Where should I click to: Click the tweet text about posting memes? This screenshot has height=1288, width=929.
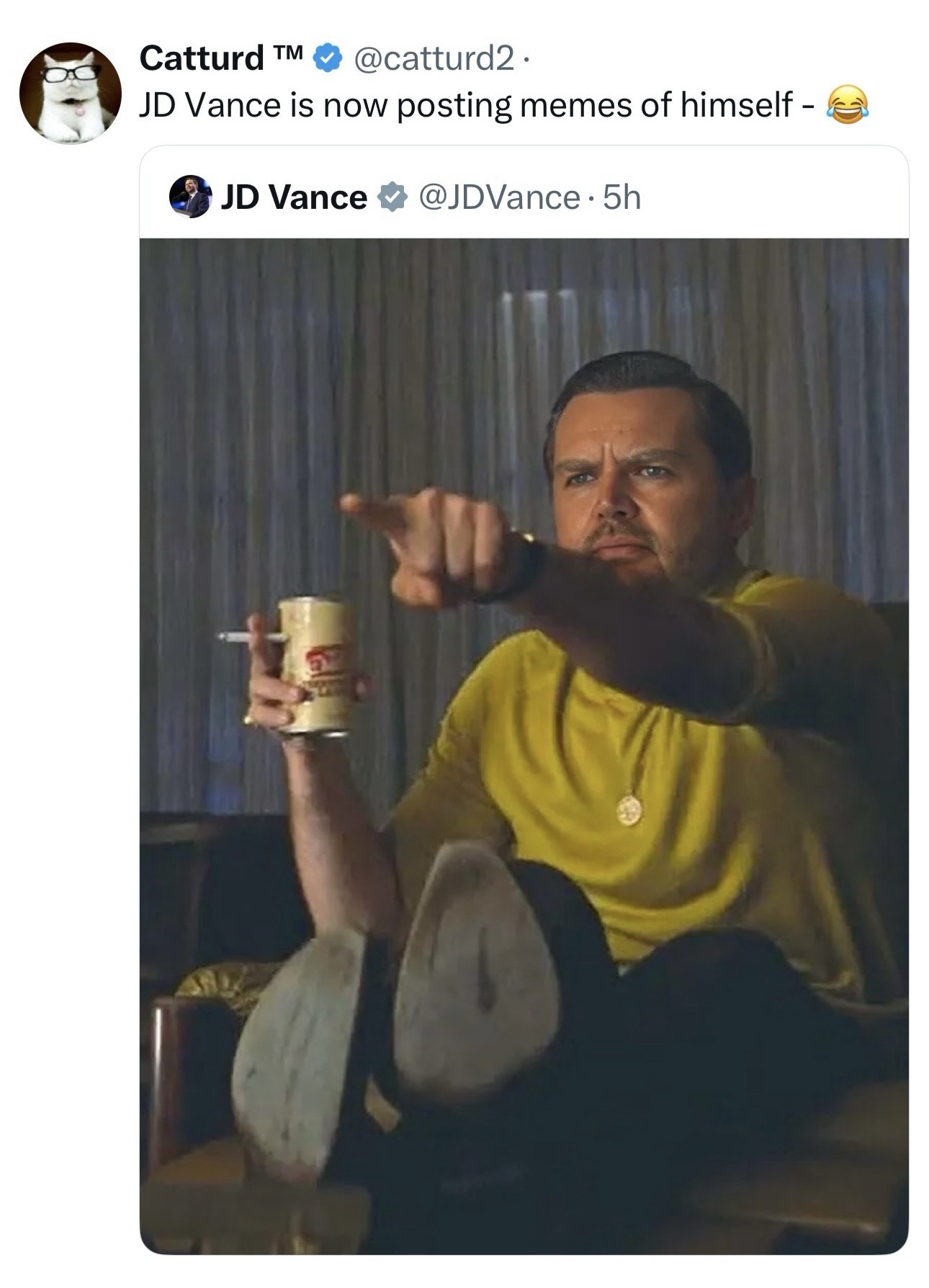point(475,106)
